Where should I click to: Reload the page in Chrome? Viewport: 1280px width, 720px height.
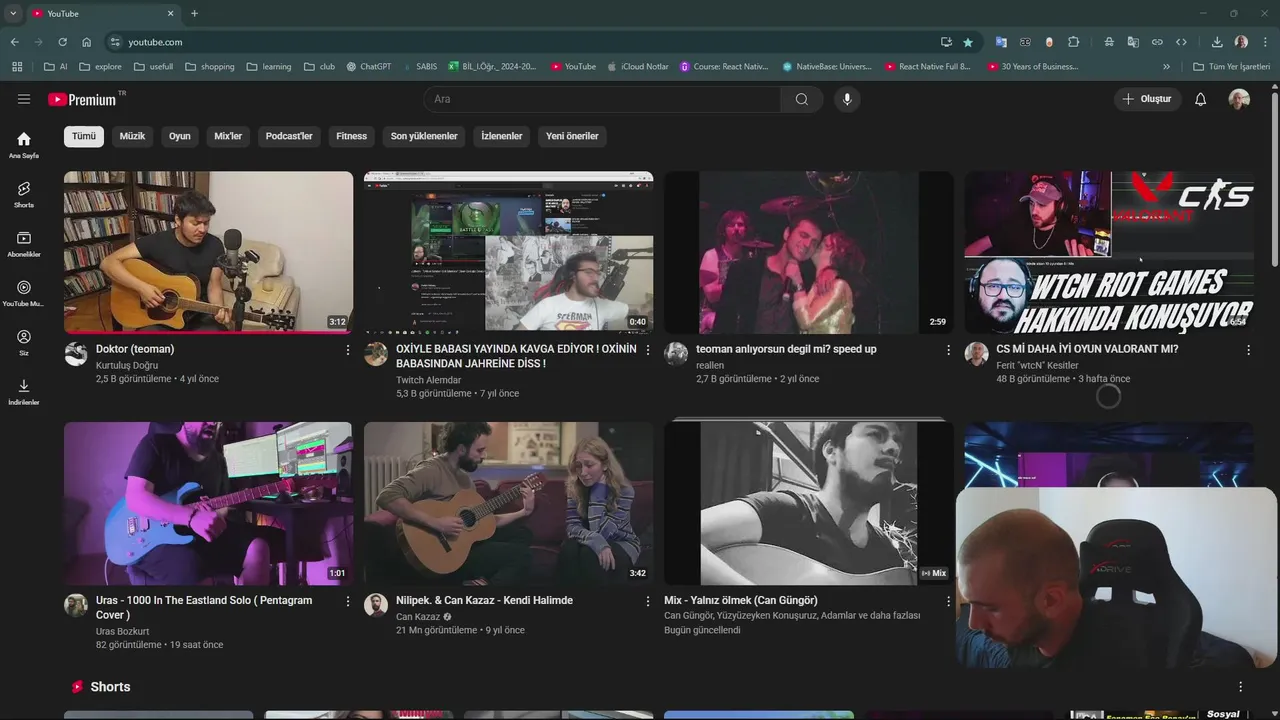62,42
